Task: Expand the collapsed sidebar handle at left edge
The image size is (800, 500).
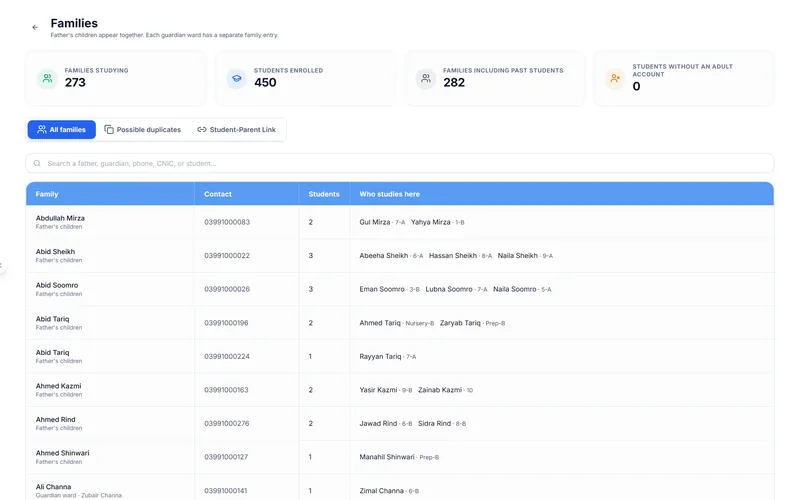Action: click(2, 265)
